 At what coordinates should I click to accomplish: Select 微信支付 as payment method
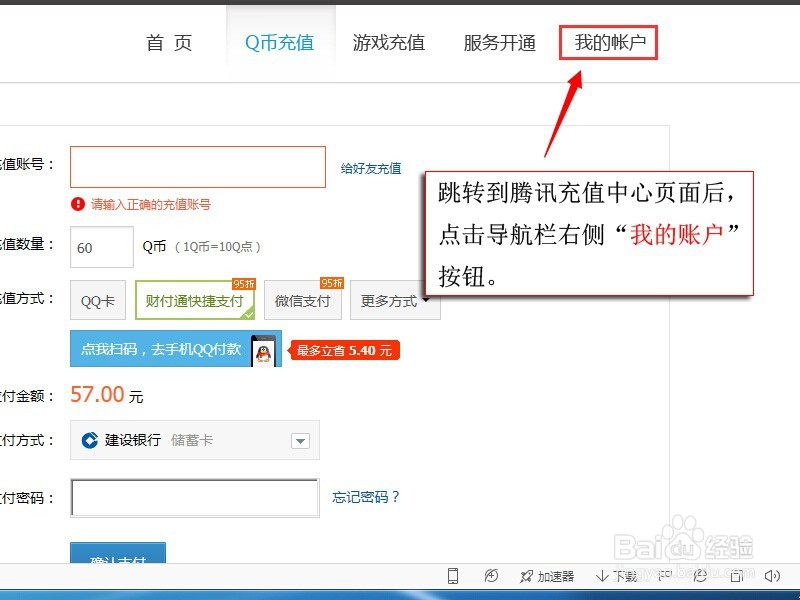(303, 300)
